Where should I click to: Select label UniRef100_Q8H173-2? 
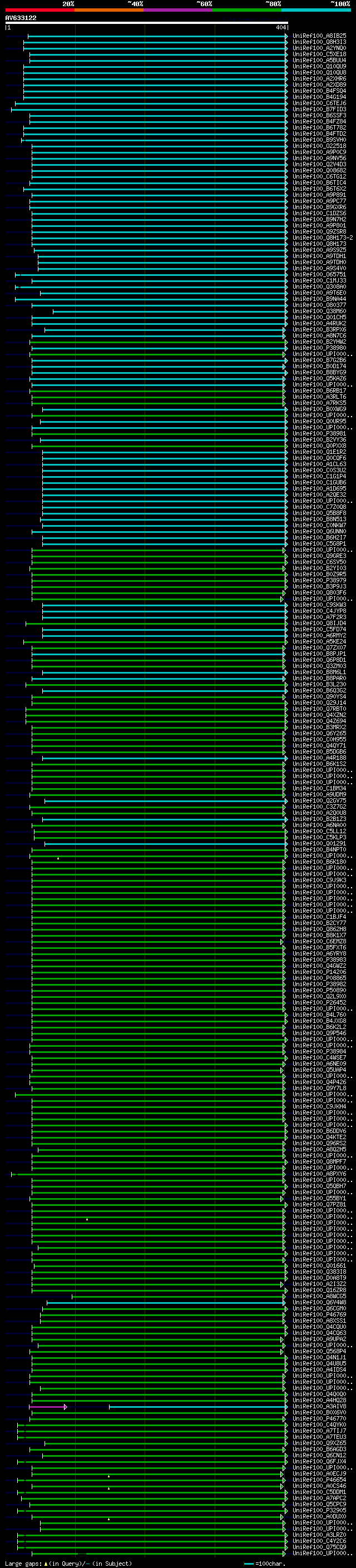323,238
